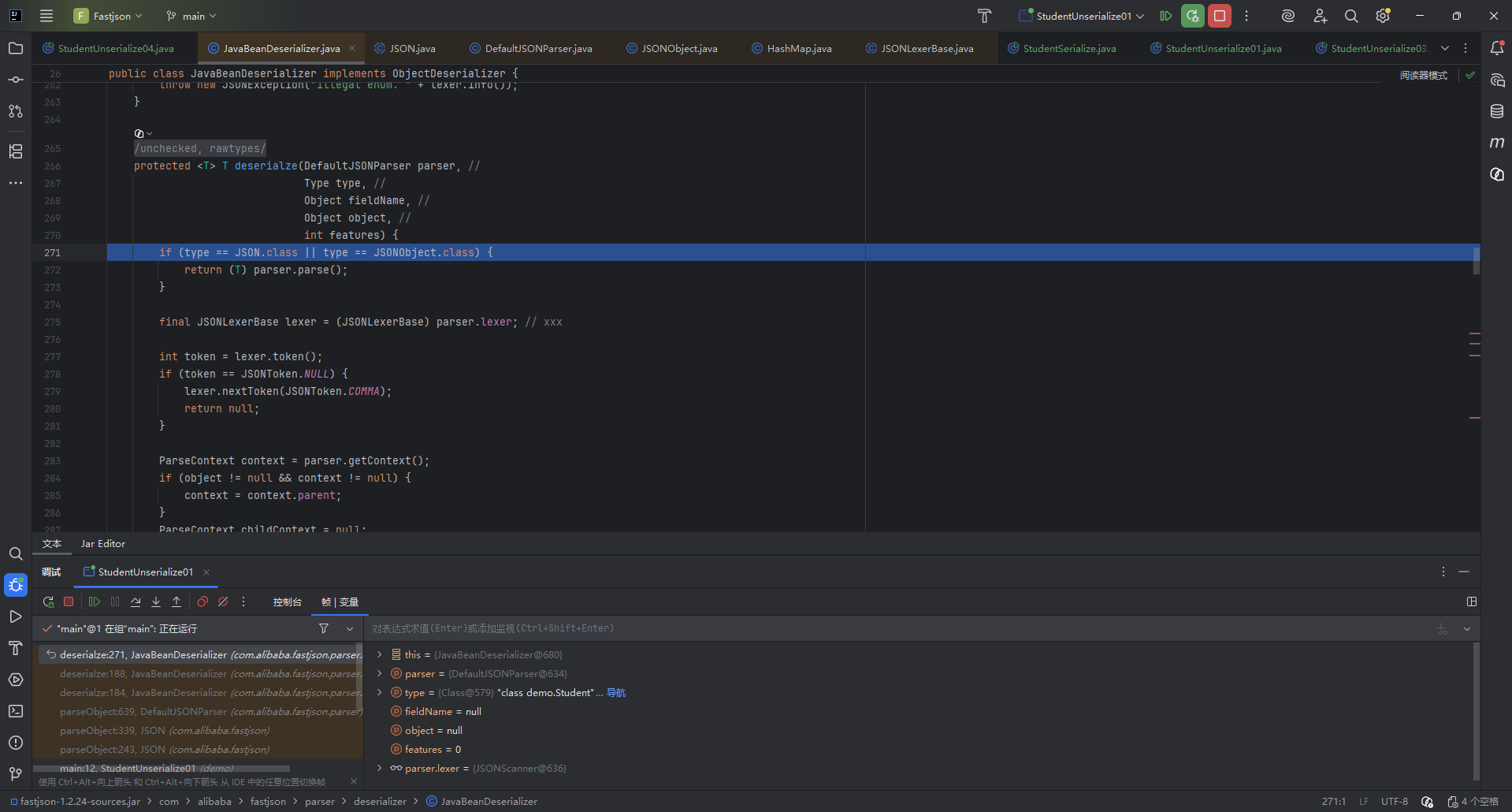Switch to DefaultJSONParser.java tab
The height and width of the screenshot is (812, 1512).
[x=531, y=49]
